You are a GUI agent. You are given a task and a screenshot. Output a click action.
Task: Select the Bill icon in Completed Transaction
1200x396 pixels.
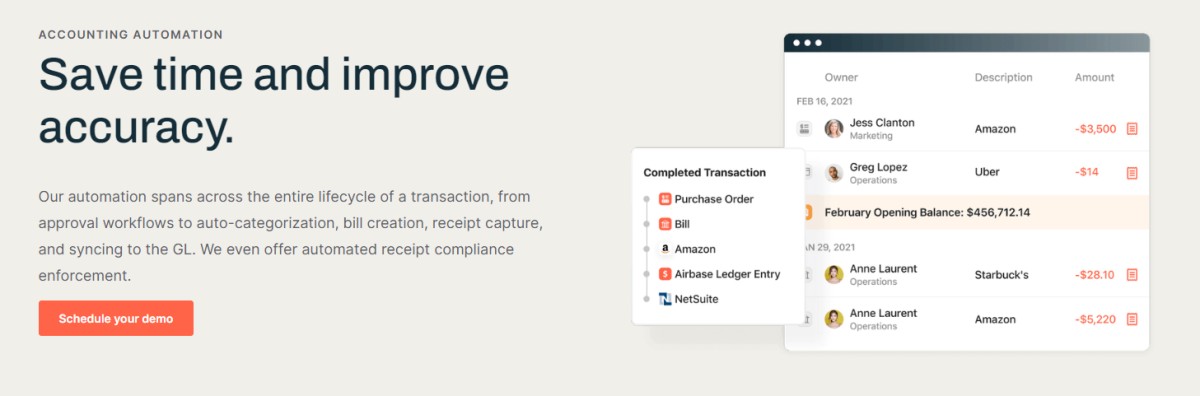pos(665,224)
